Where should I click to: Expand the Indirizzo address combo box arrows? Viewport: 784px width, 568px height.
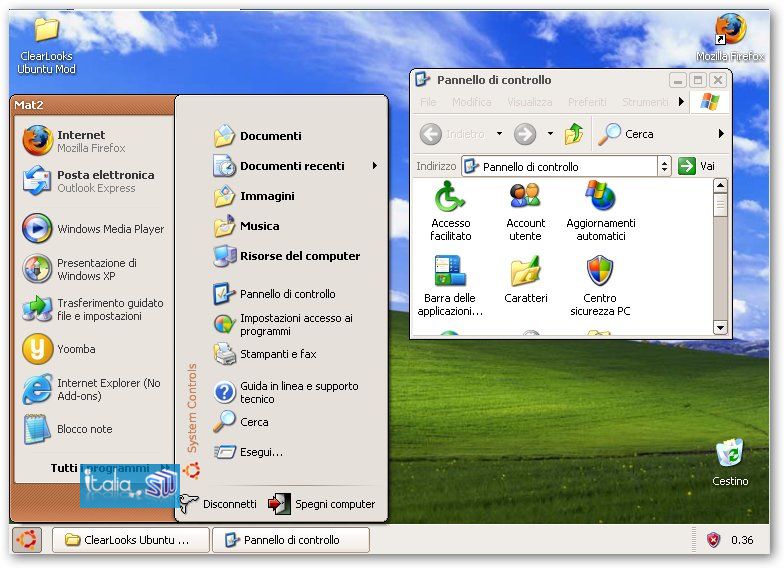(664, 166)
